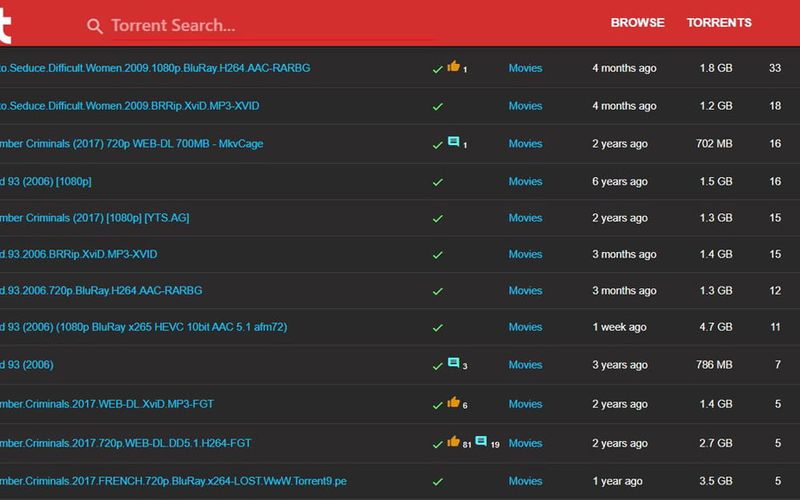Click thumbs-up icon on Seduce.Difficult.Women 1080p row
This screenshot has height=500, width=800.
point(454,66)
